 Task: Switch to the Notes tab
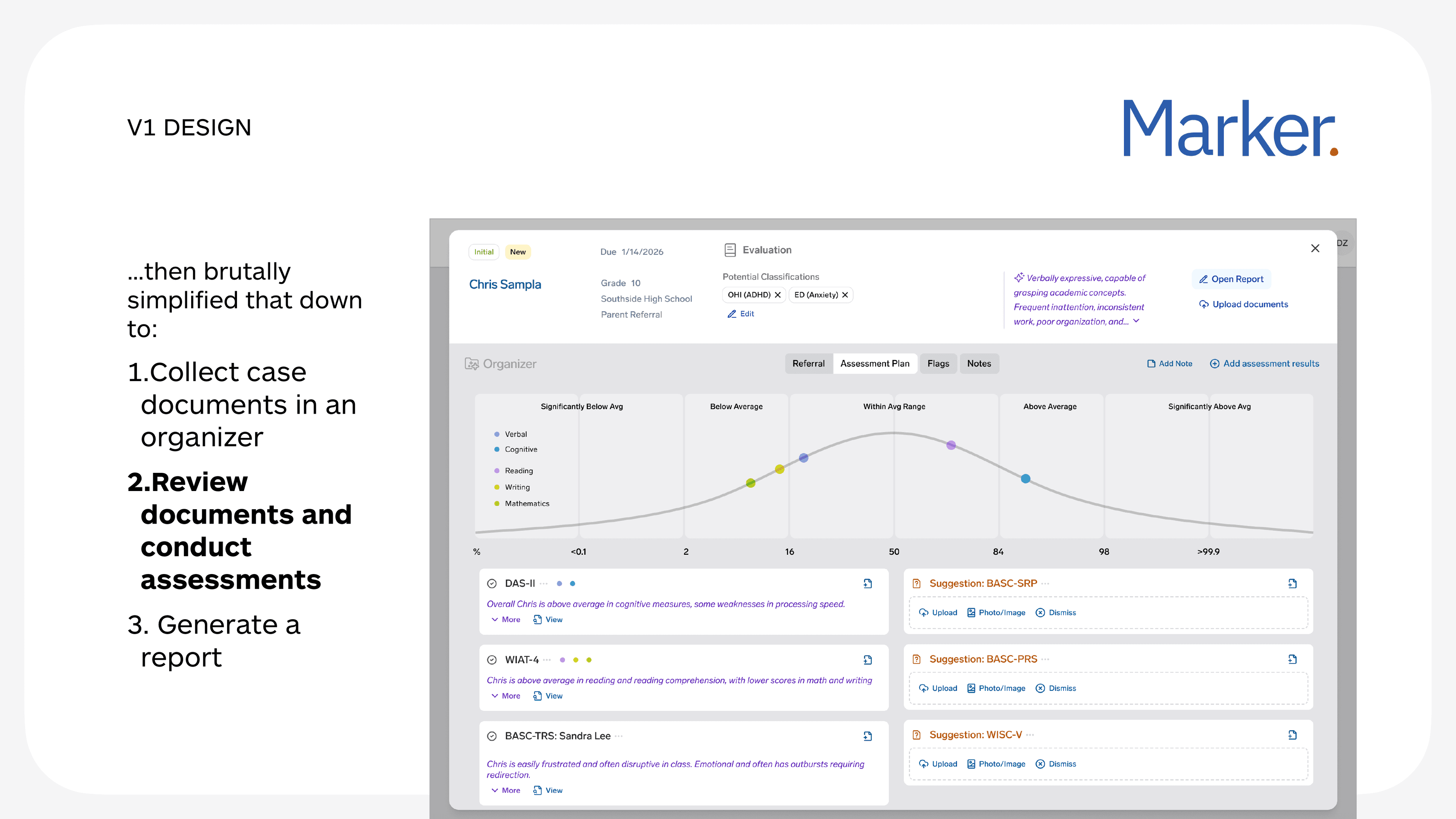click(x=979, y=364)
